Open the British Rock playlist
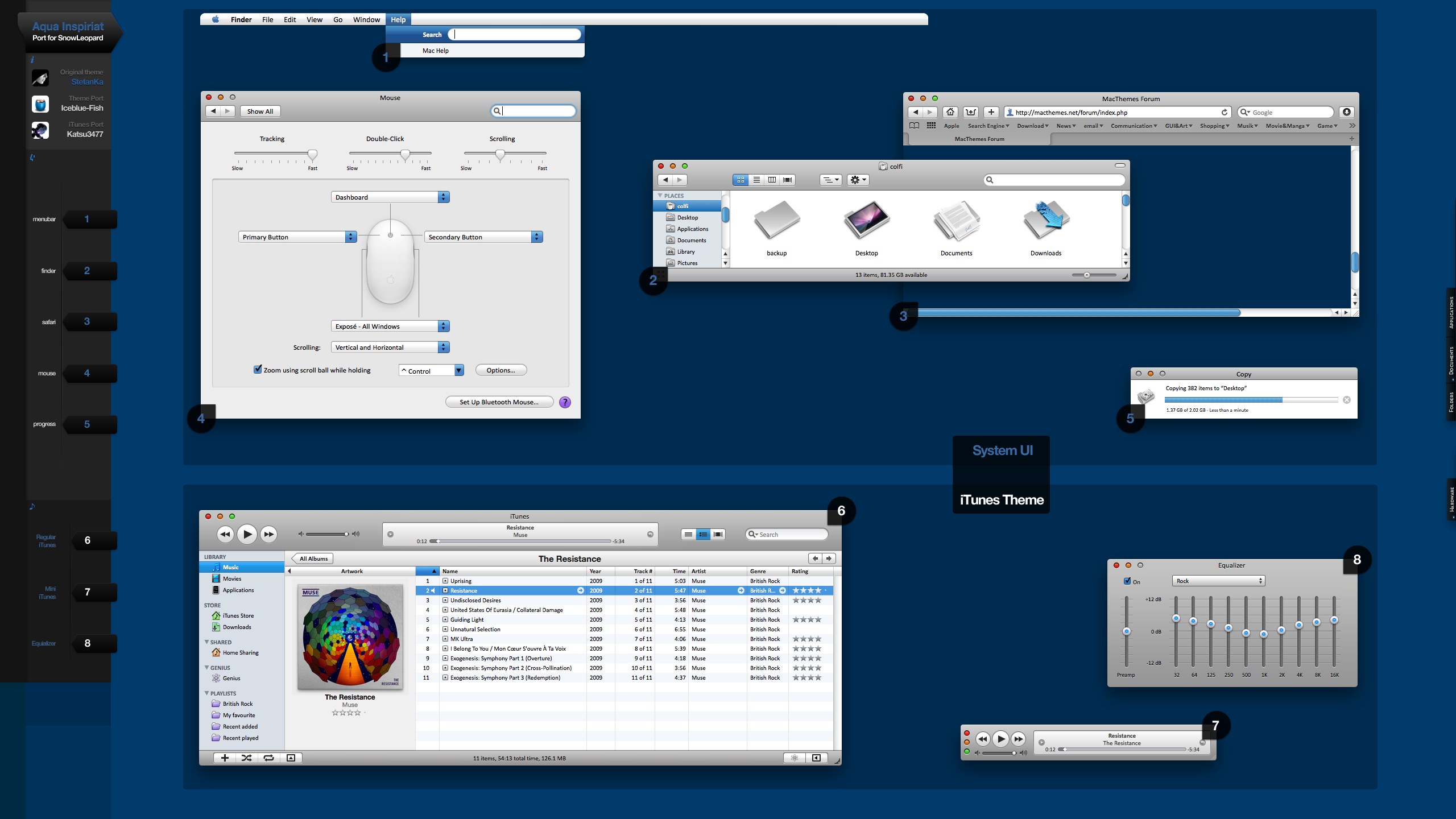This screenshot has height=819, width=1456. (237, 704)
